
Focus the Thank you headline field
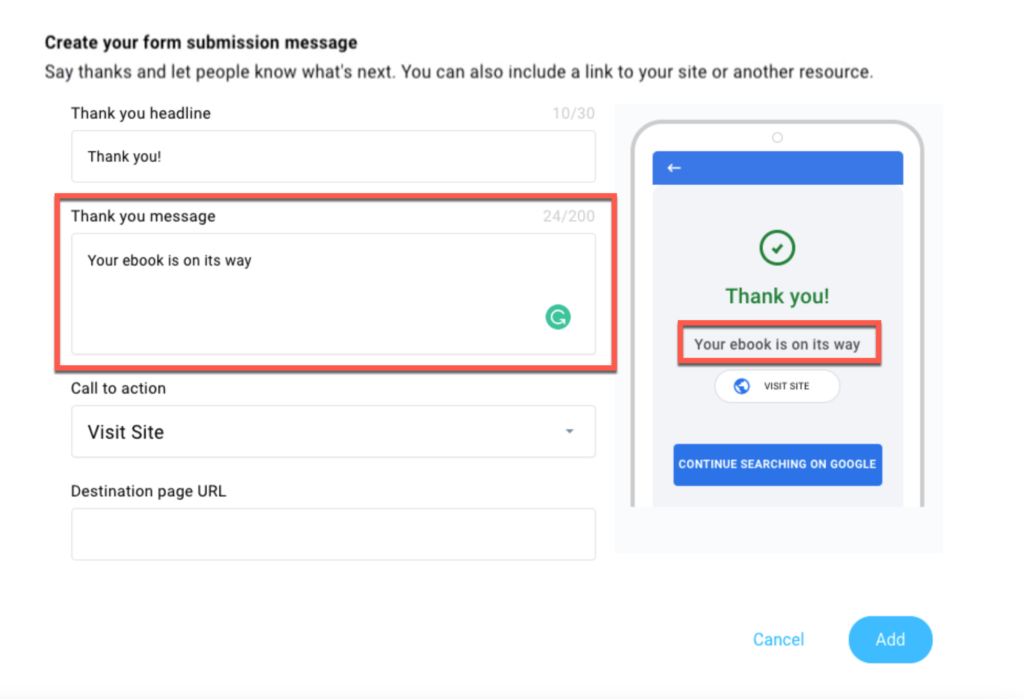click(333, 156)
